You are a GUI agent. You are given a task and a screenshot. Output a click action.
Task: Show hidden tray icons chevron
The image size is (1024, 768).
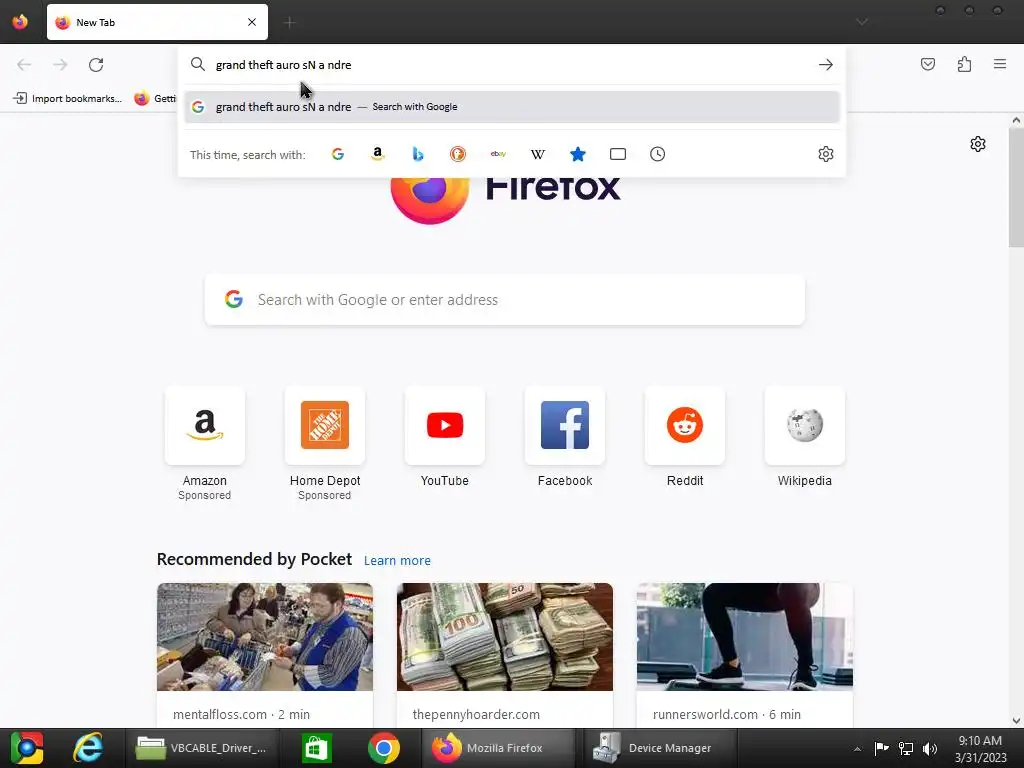[x=857, y=748]
